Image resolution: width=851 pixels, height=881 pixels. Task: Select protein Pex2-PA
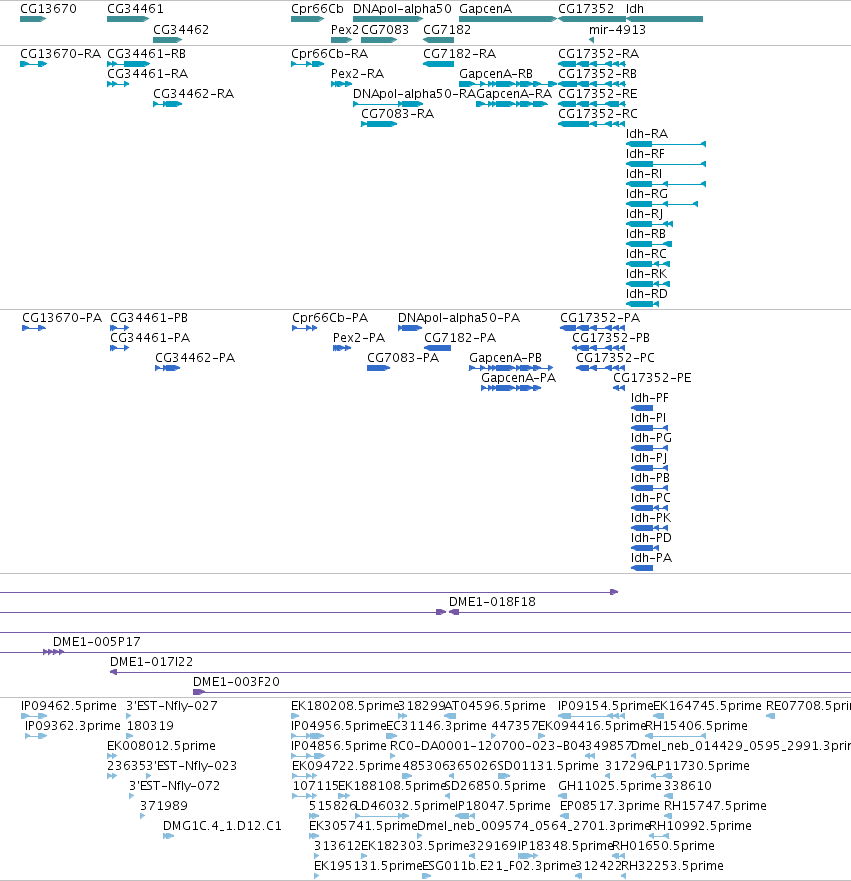coord(342,348)
